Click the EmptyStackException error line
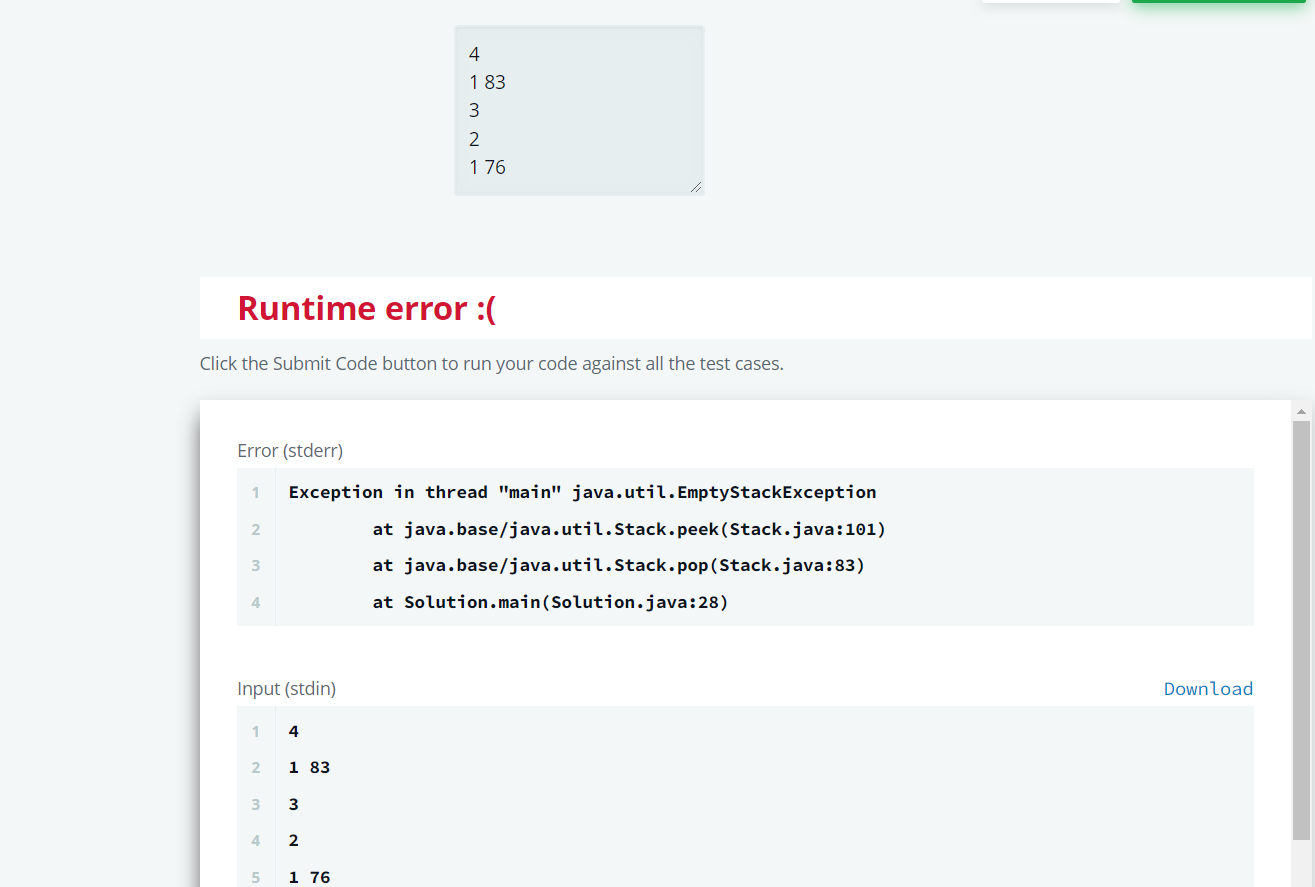1315x887 pixels. (x=582, y=492)
